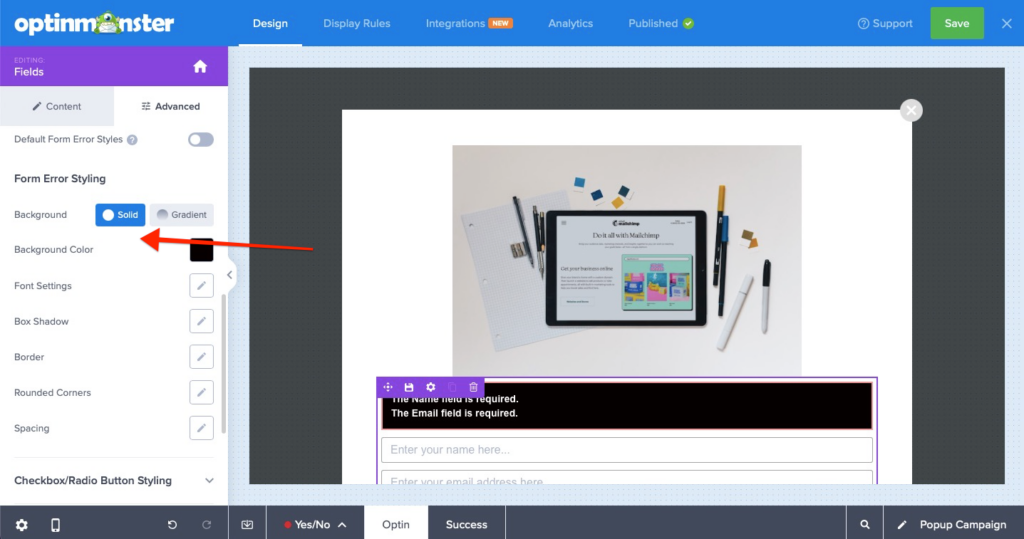This screenshot has height=539, width=1024.
Task: Click the sidebar scrollbar
Action: (x=223, y=363)
